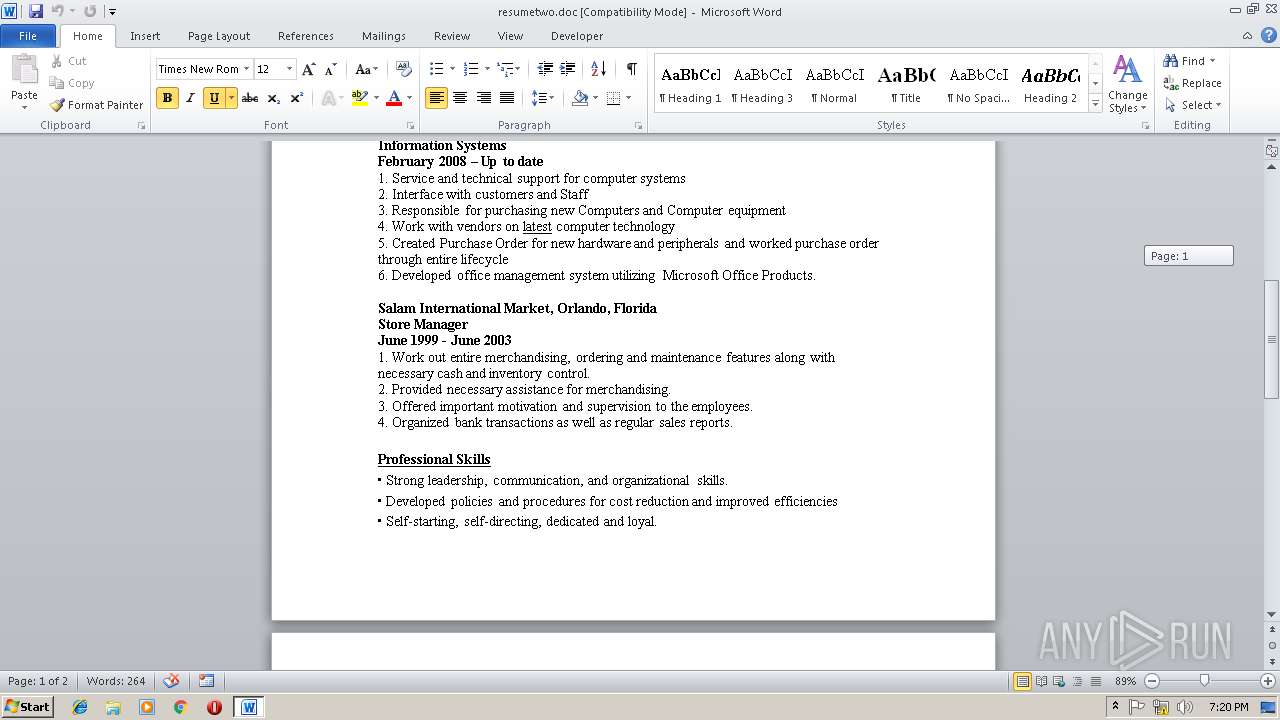Shrink the font size
The height and width of the screenshot is (720, 1280).
point(330,69)
